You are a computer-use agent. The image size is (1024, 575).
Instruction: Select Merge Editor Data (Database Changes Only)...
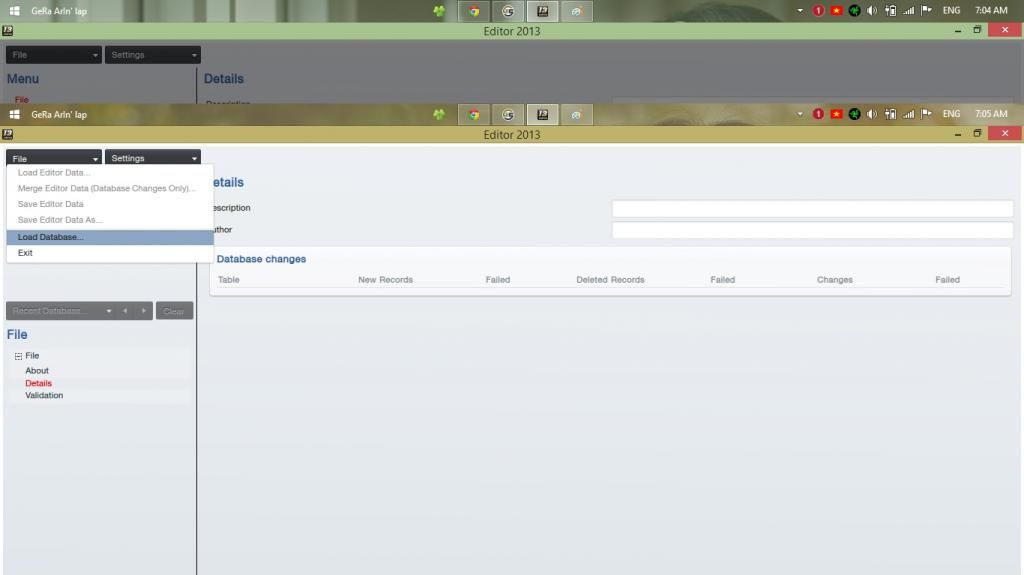pyautogui.click(x=110, y=188)
